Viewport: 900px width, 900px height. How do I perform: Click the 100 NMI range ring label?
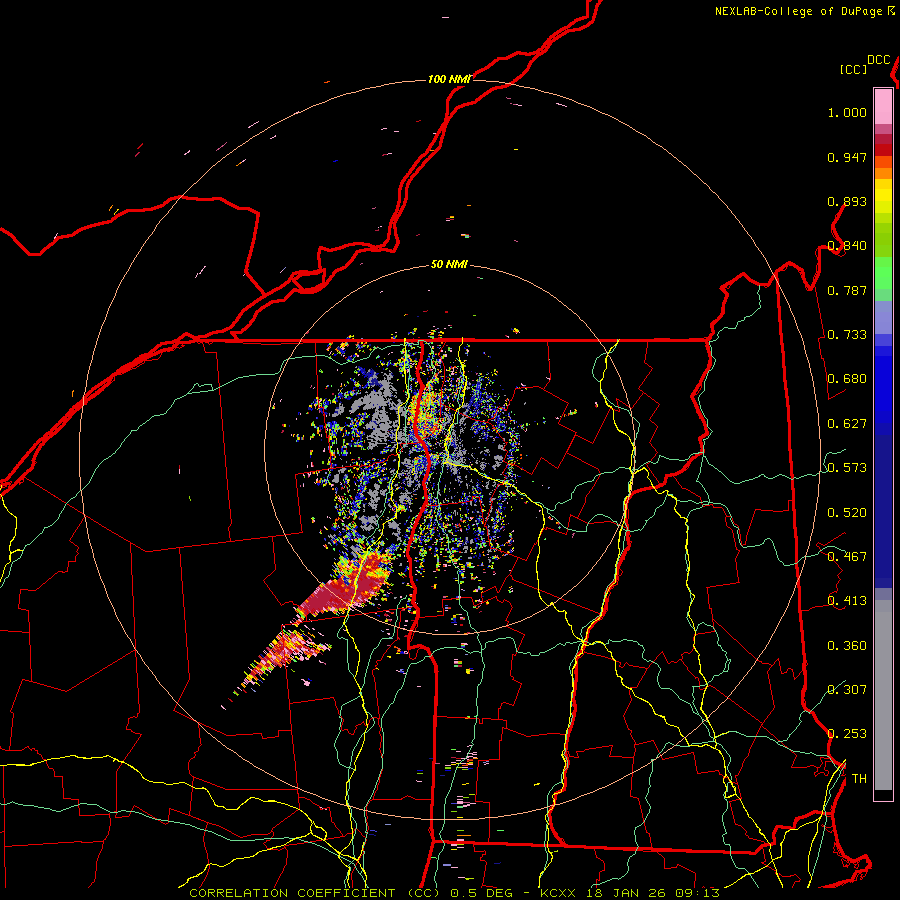[449, 79]
